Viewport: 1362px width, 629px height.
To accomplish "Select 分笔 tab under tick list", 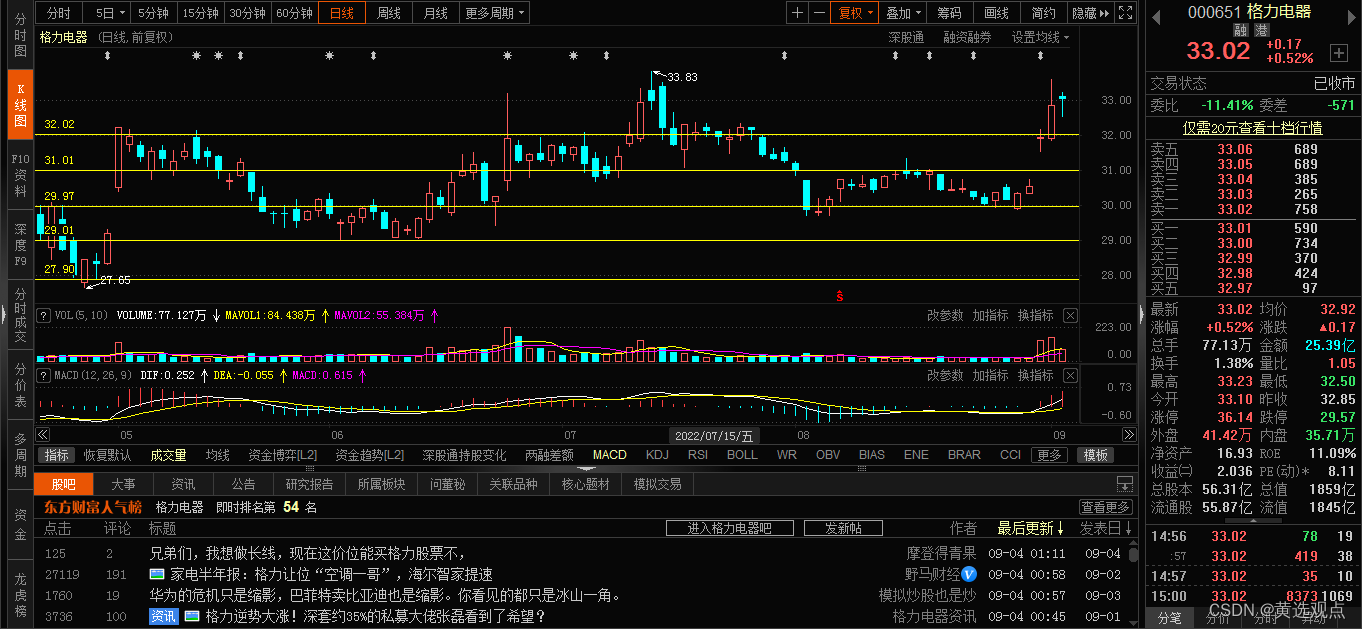I will pyautogui.click(x=1169, y=618).
